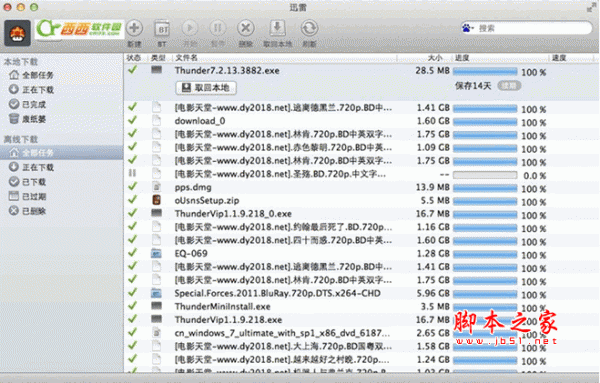Viewport: 600px width, 383px height.
Task: Select the Special.Forces.2011.BluRay.720p.DTS.x264-CHD row
Action: tap(361, 293)
